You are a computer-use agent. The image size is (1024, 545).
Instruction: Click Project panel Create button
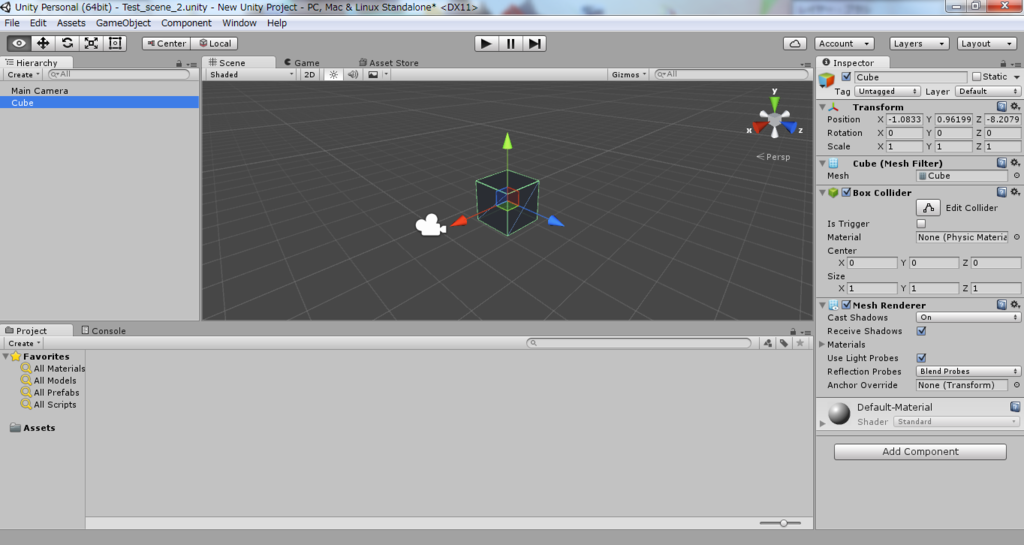point(24,343)
